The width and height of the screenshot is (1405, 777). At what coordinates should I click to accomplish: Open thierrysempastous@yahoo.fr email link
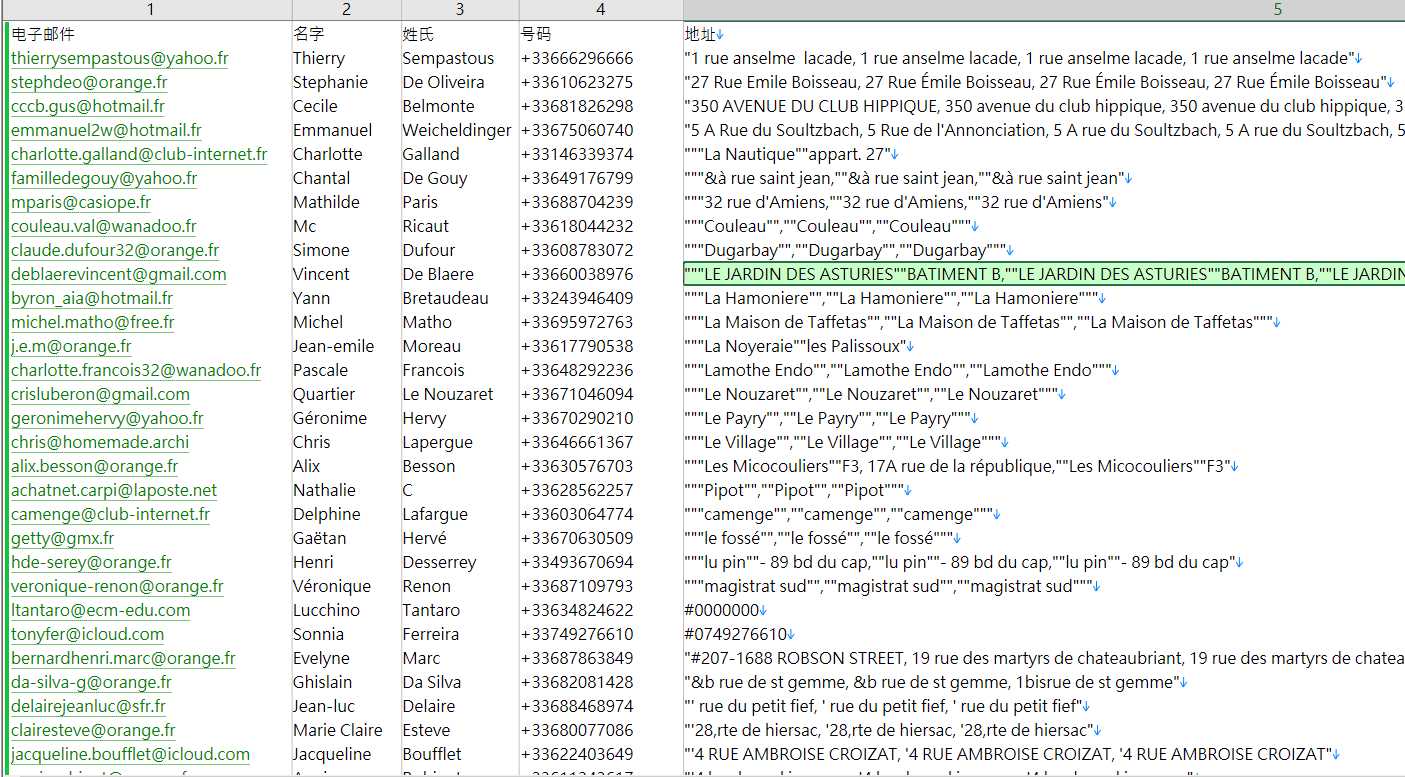119,58
